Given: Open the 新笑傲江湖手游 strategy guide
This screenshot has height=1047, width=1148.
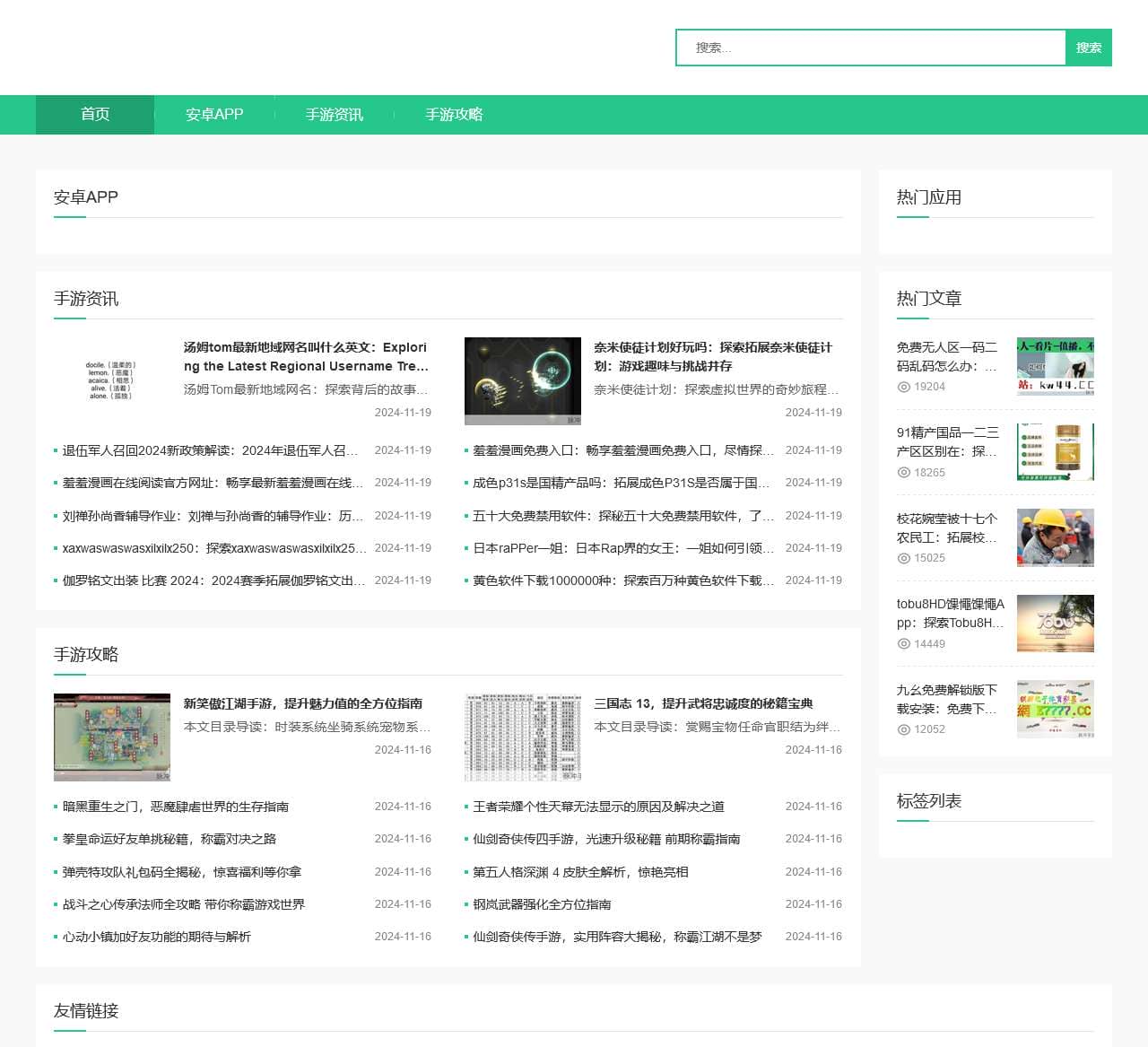Looking at the screenshot, I should click(305, 703).
